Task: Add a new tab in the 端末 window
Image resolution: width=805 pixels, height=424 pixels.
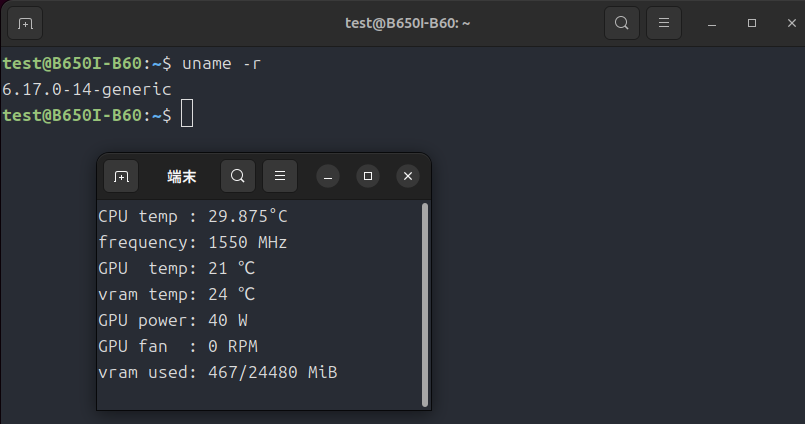Action: tap(121, 176)
